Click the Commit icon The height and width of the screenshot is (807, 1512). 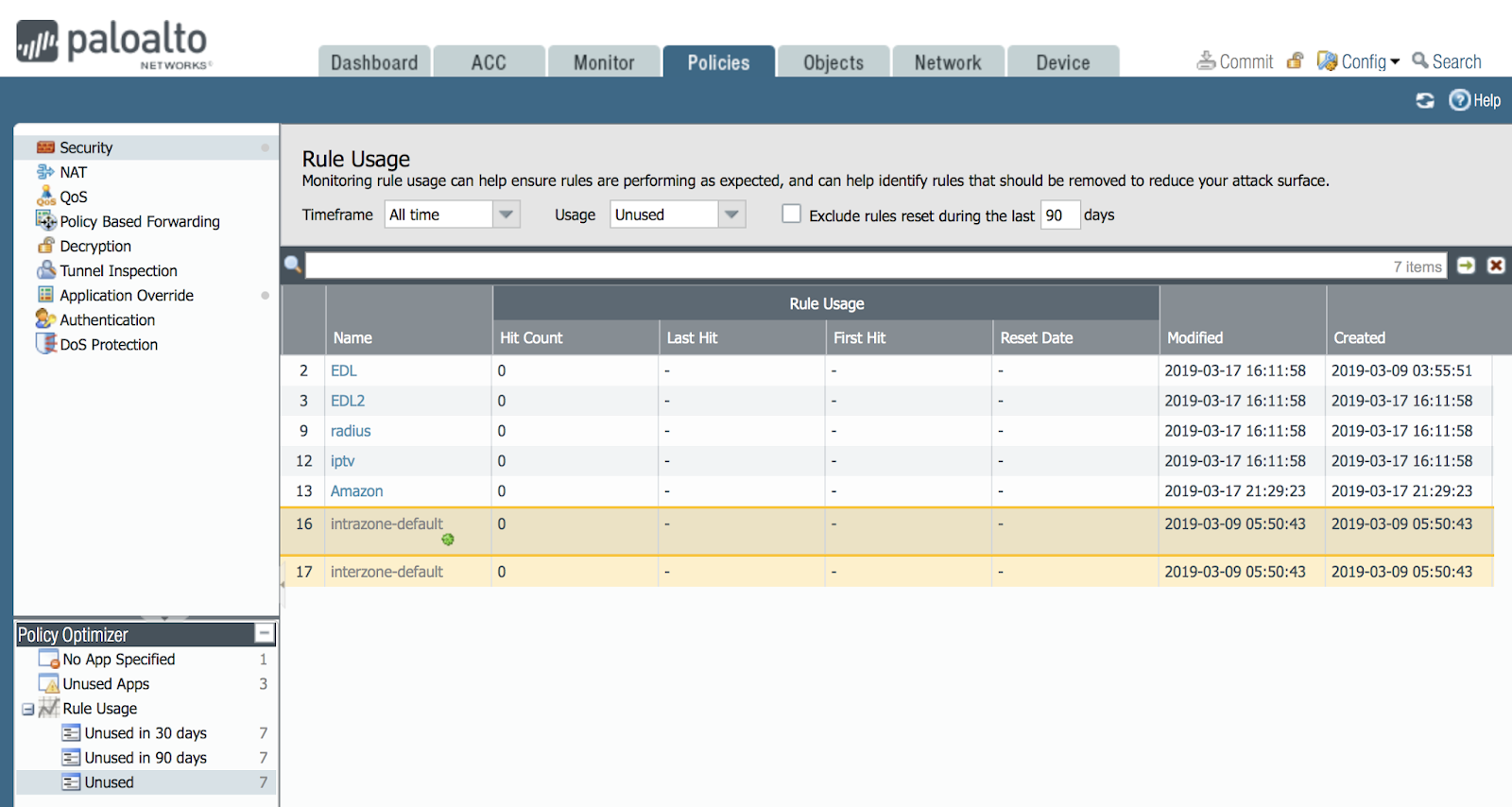1206,61
